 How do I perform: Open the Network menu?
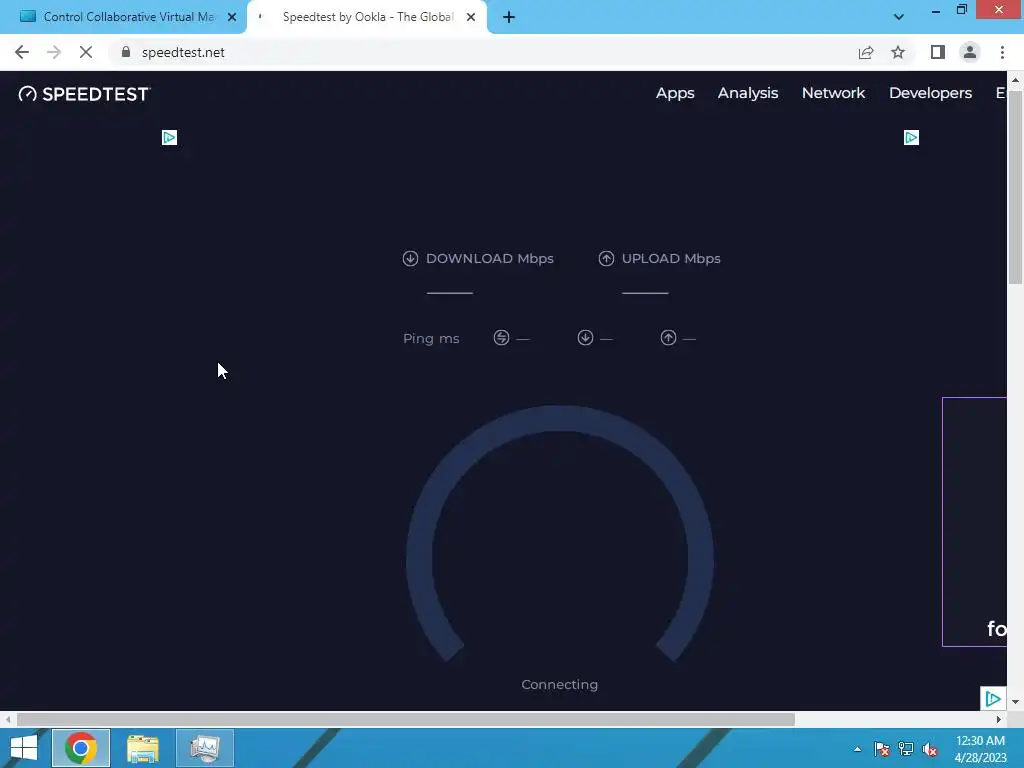click(x=833, y=93)
